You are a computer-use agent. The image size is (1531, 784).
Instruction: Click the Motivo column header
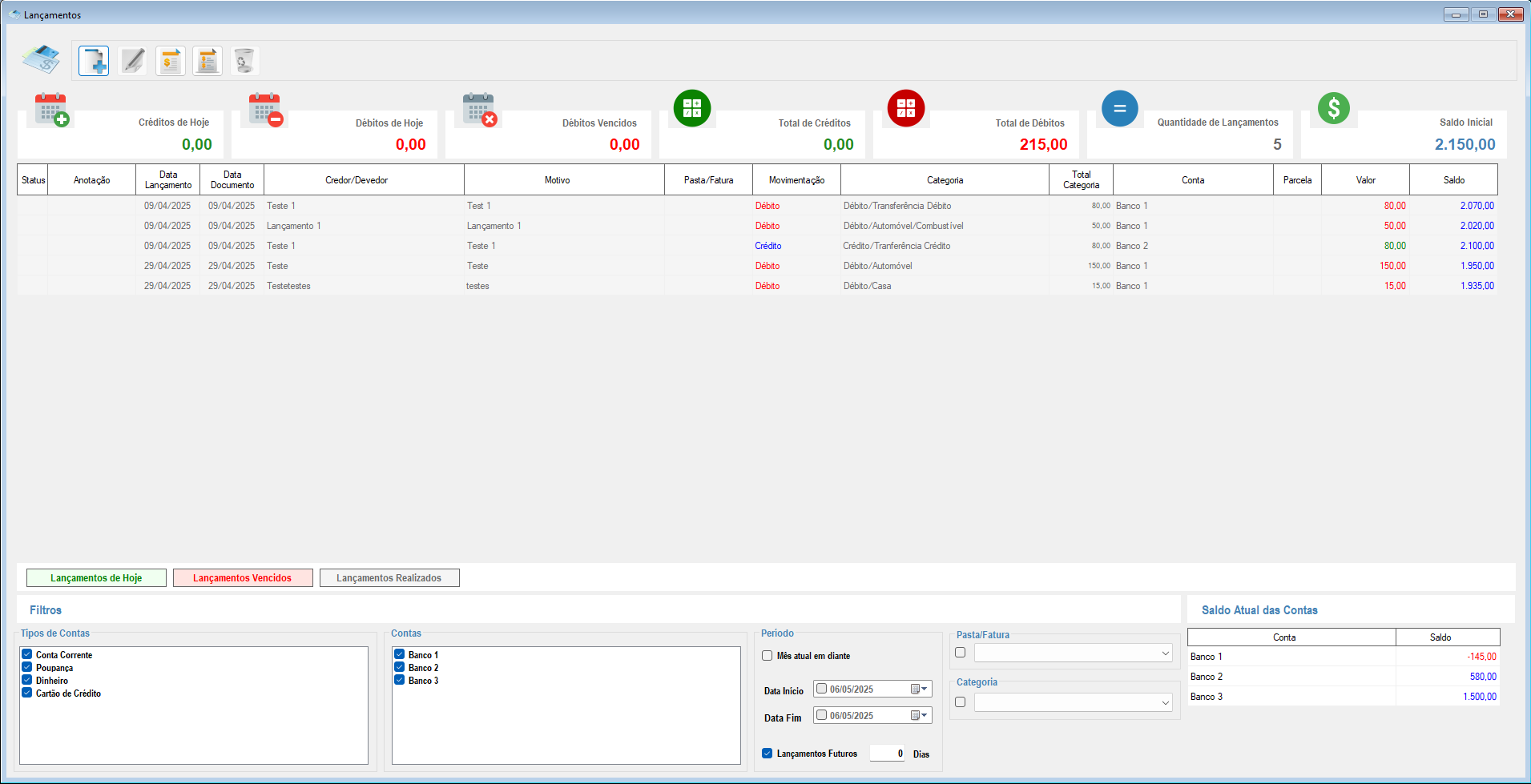coord(565,179)
